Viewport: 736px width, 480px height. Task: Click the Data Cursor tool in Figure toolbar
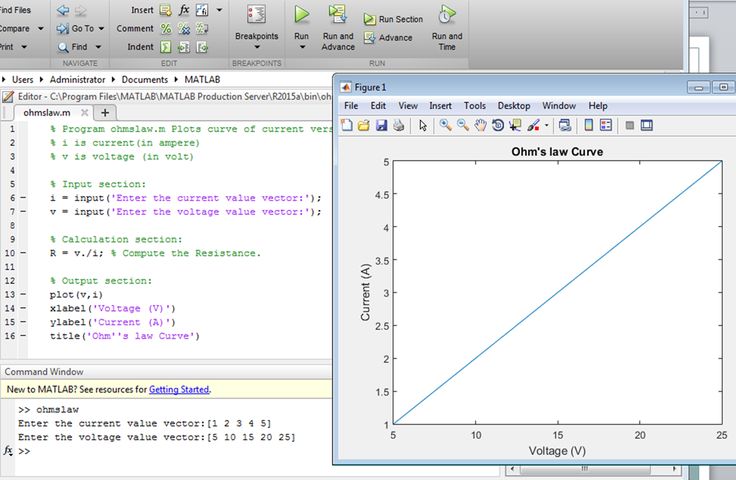click(x=515, y=125)
